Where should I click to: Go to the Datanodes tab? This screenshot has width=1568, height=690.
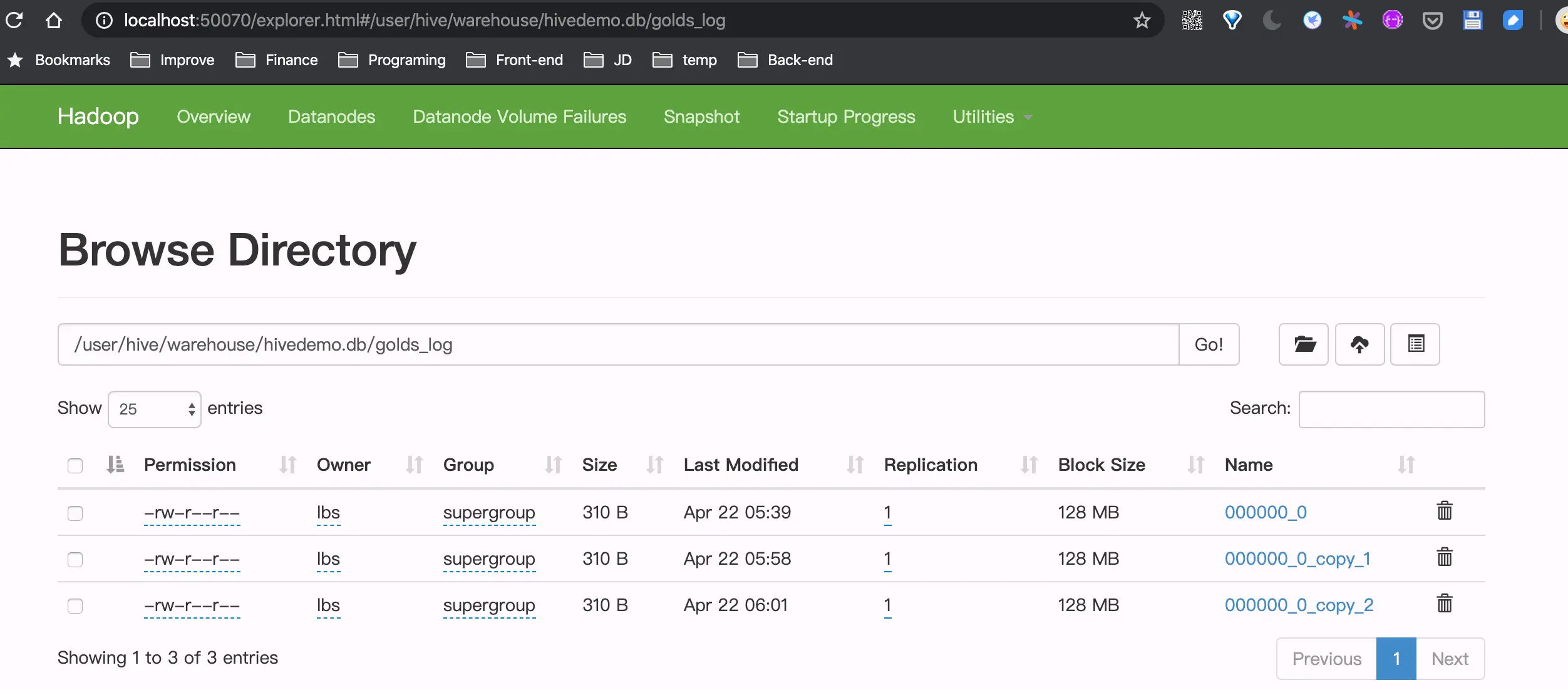click(x=331, y=117)
